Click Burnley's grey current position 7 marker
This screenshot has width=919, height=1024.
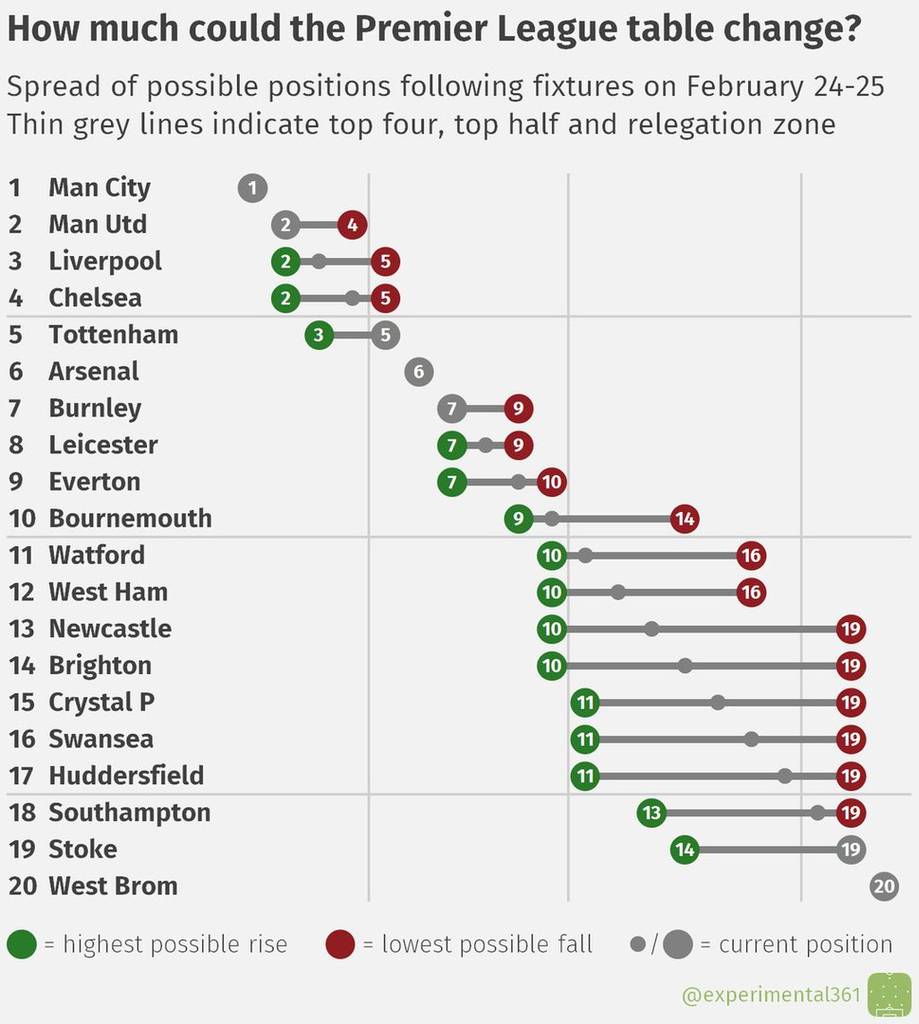452,409
